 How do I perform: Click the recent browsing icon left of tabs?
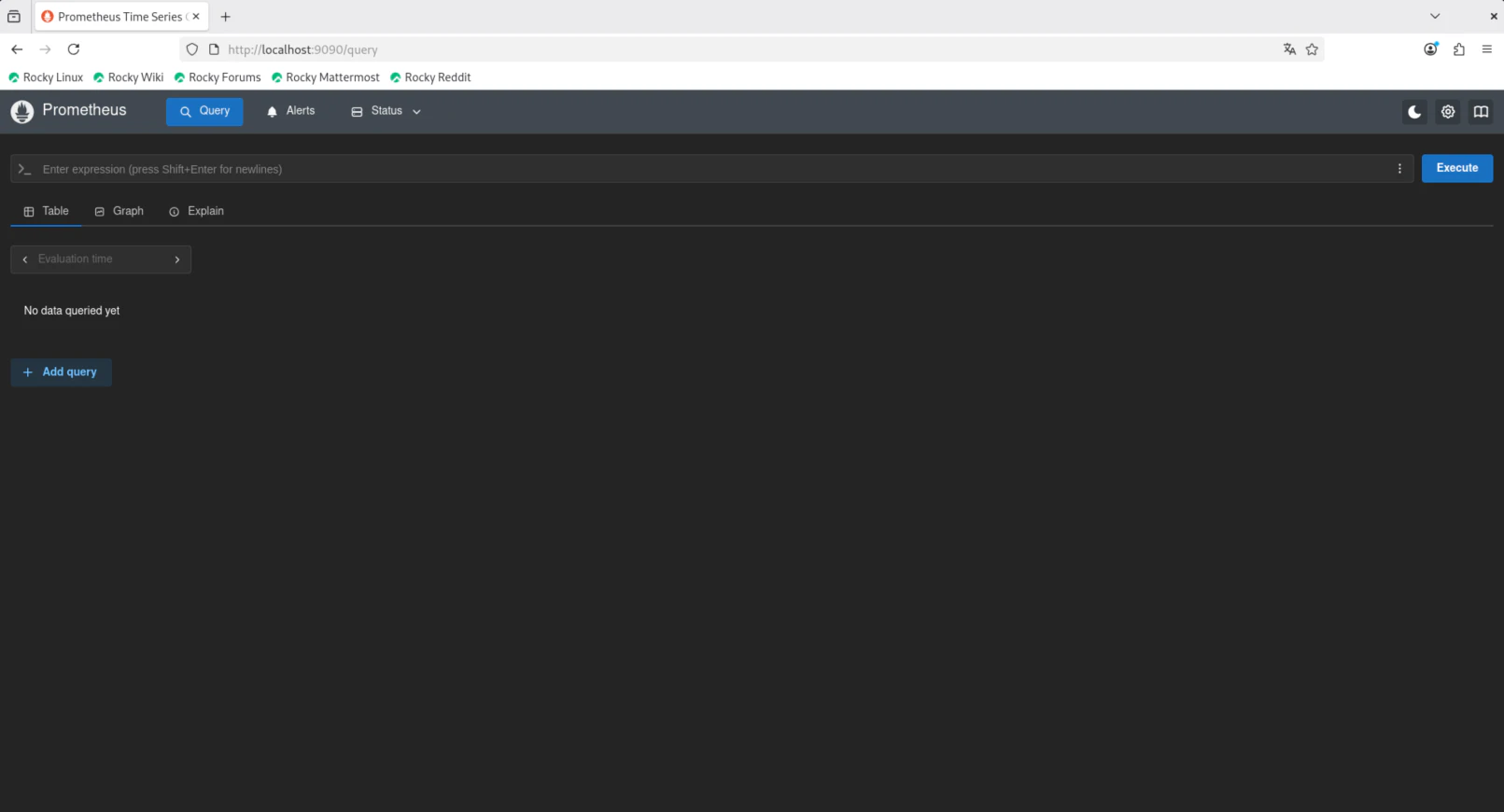[x=14, y=17]
